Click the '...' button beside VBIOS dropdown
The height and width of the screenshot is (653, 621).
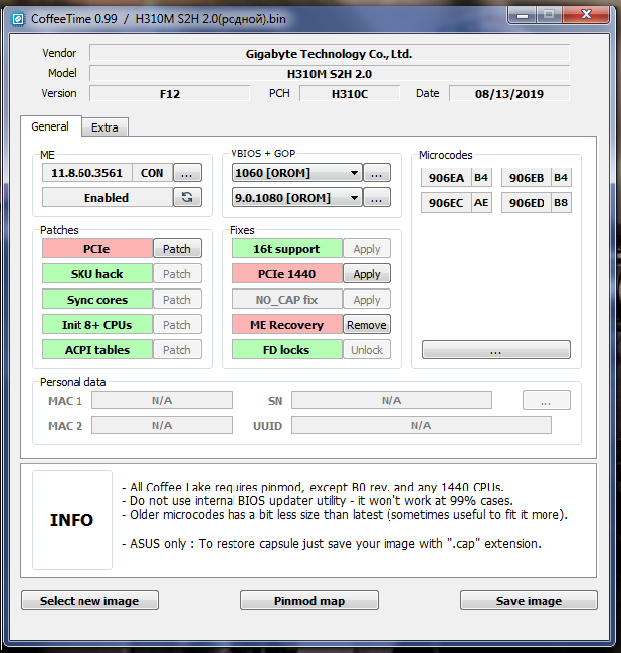[x=377, y=173]
